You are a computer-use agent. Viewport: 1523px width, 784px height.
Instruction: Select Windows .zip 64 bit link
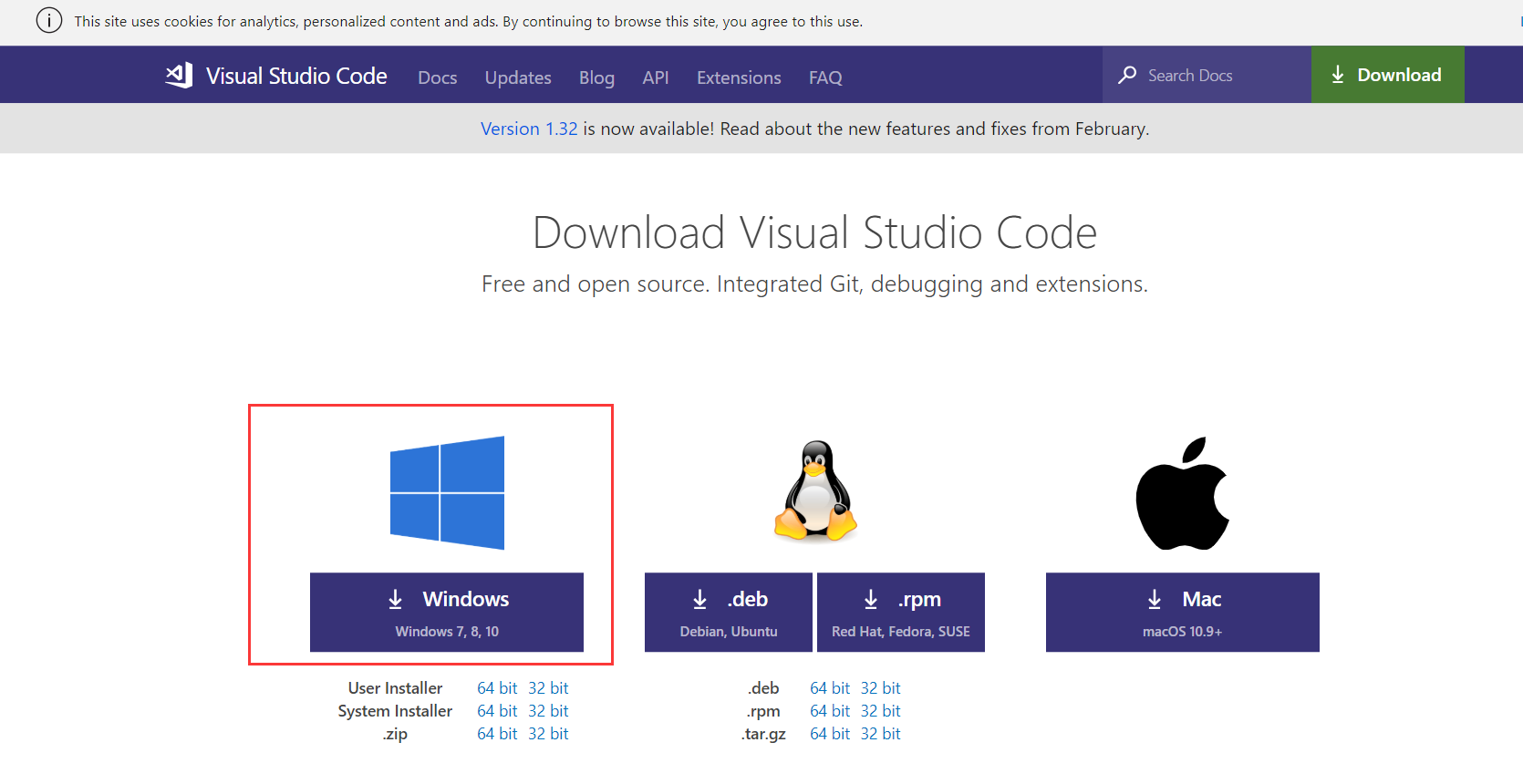point(497,734)
